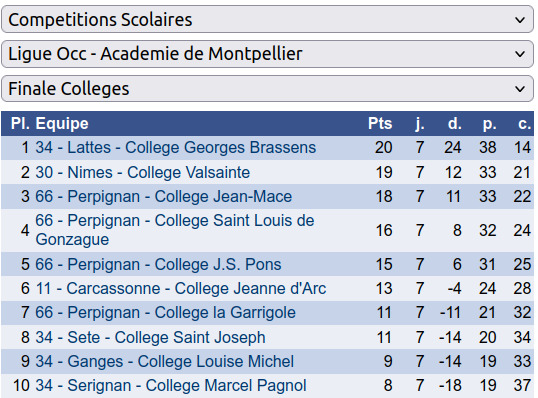Click the chevron arrow of Competitions Scolaires
Screen dimensions: 538x398
(x=520, y=20)
